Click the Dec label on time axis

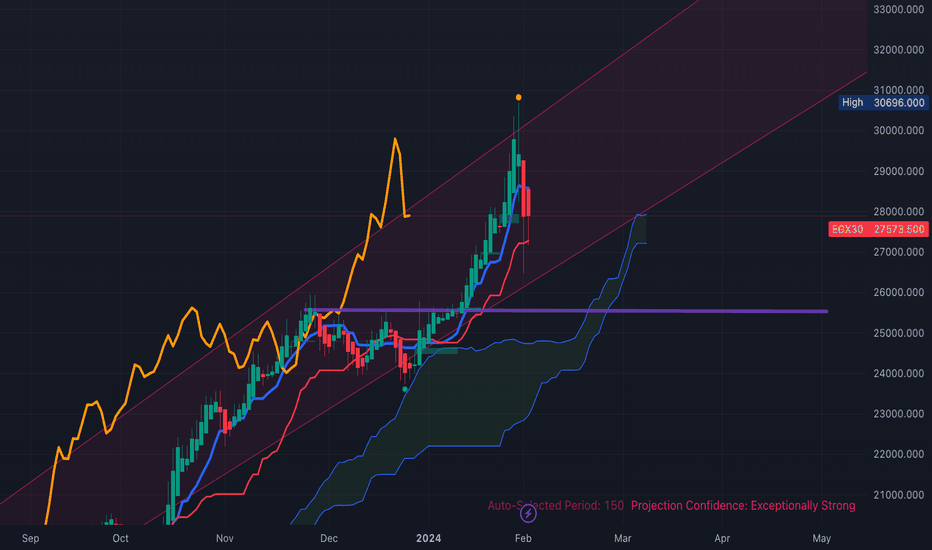click(329, 538)
